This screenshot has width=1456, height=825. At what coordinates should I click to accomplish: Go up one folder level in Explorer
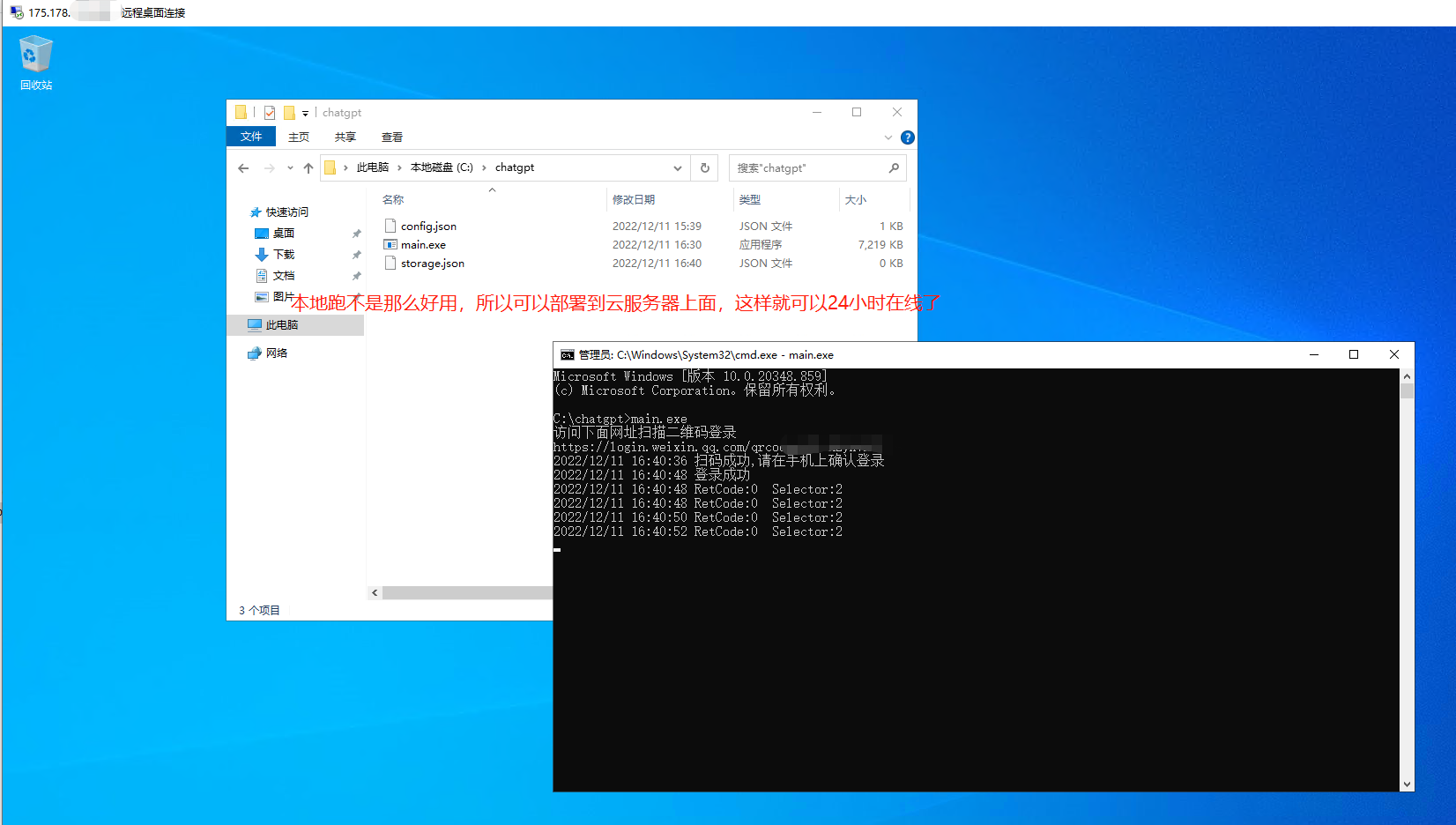[x=308, y=167]
